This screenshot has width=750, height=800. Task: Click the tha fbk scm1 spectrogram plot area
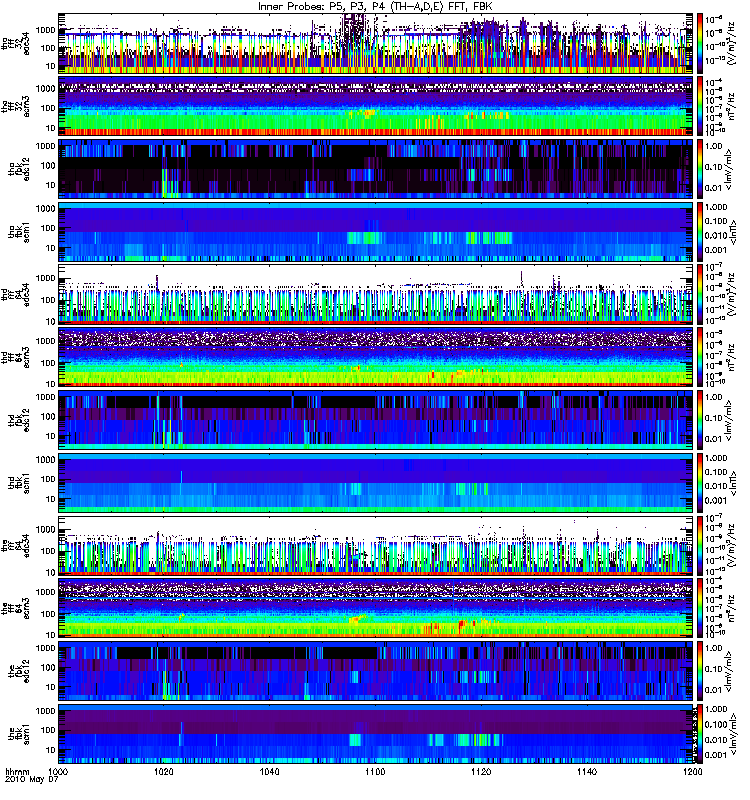pos(376,232)
